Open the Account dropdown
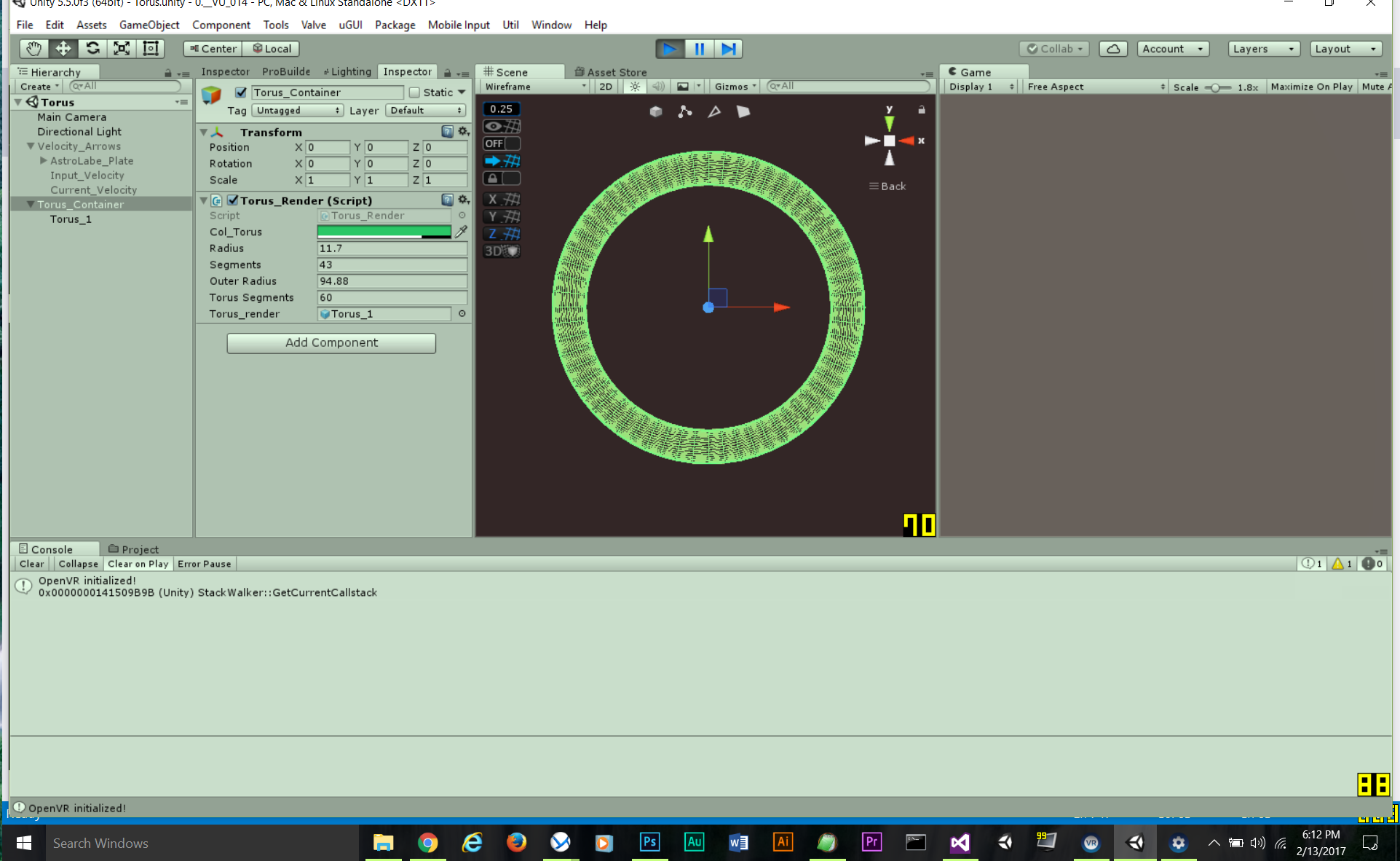 click(1173, 49)
